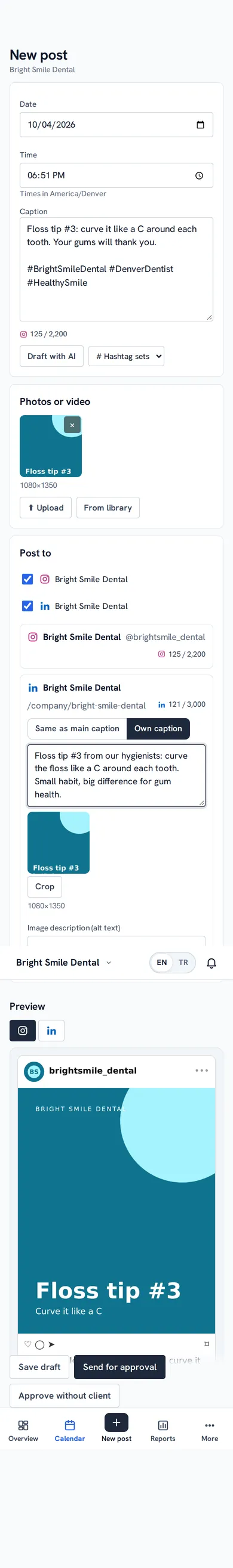Screen dimensions: 233x1568
Task: Uncheck the LinkedIn Bright Smile Dental account
Action: 27,605
